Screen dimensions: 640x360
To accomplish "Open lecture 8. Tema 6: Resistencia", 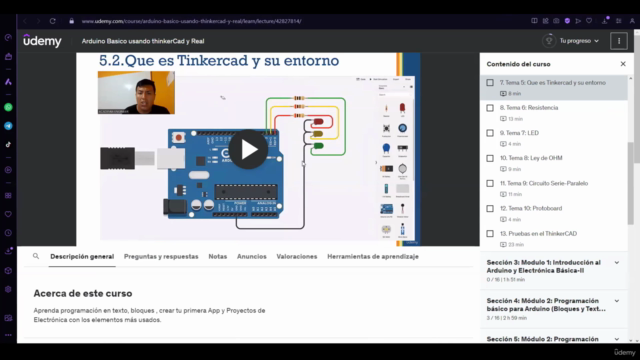I will 554,113.
